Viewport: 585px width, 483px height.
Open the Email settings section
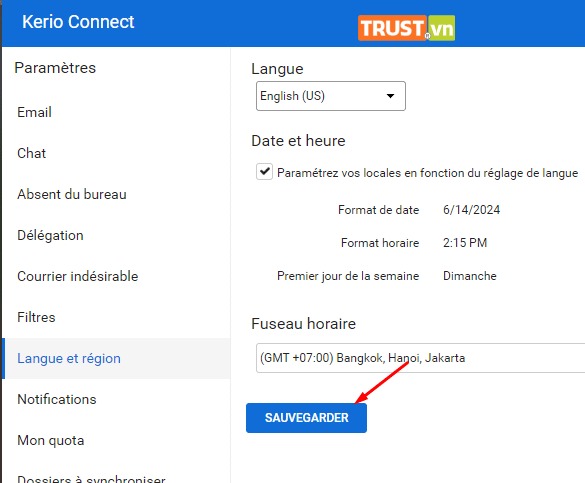click(x=34, y=112)
